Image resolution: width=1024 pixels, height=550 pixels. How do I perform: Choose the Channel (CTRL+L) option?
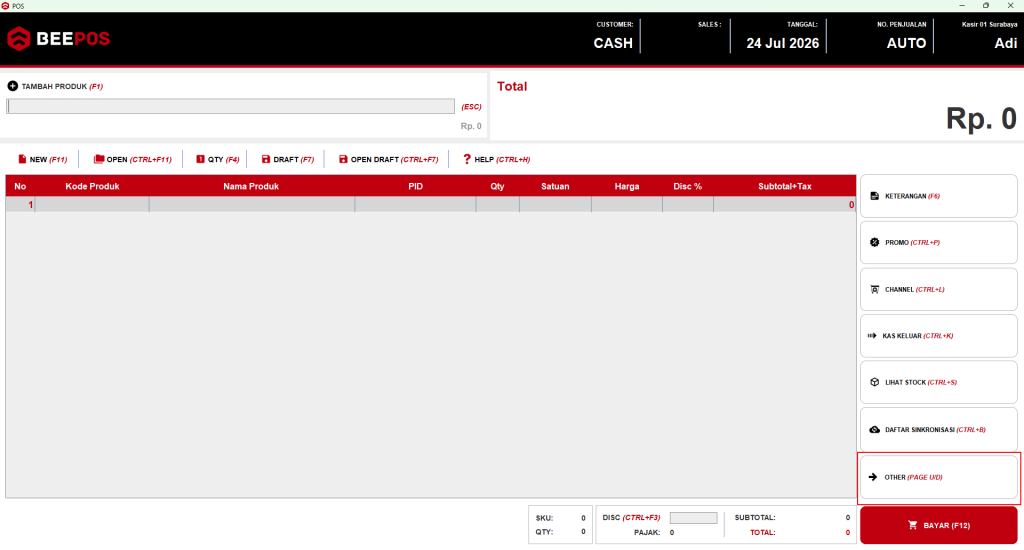click(x=938, y=289)
